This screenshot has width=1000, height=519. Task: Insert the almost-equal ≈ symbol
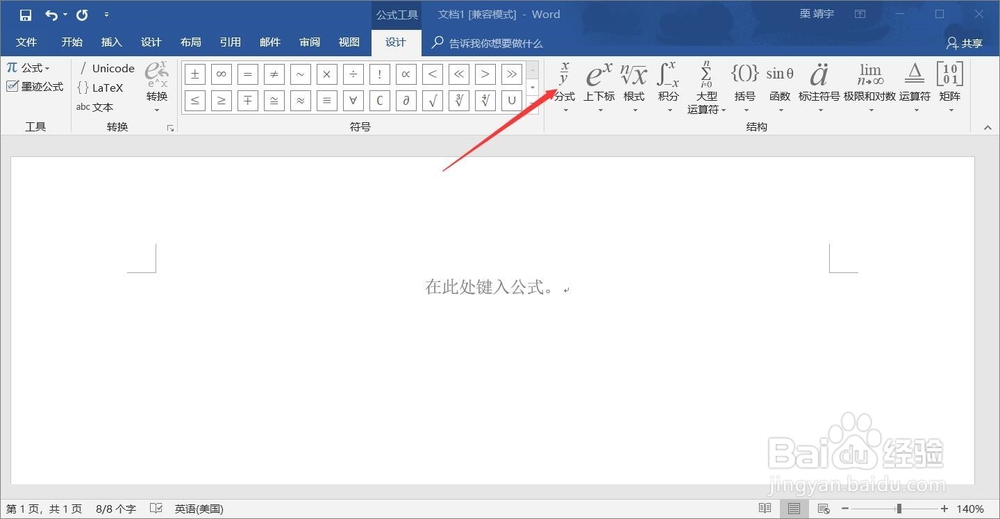coord(300,101)
